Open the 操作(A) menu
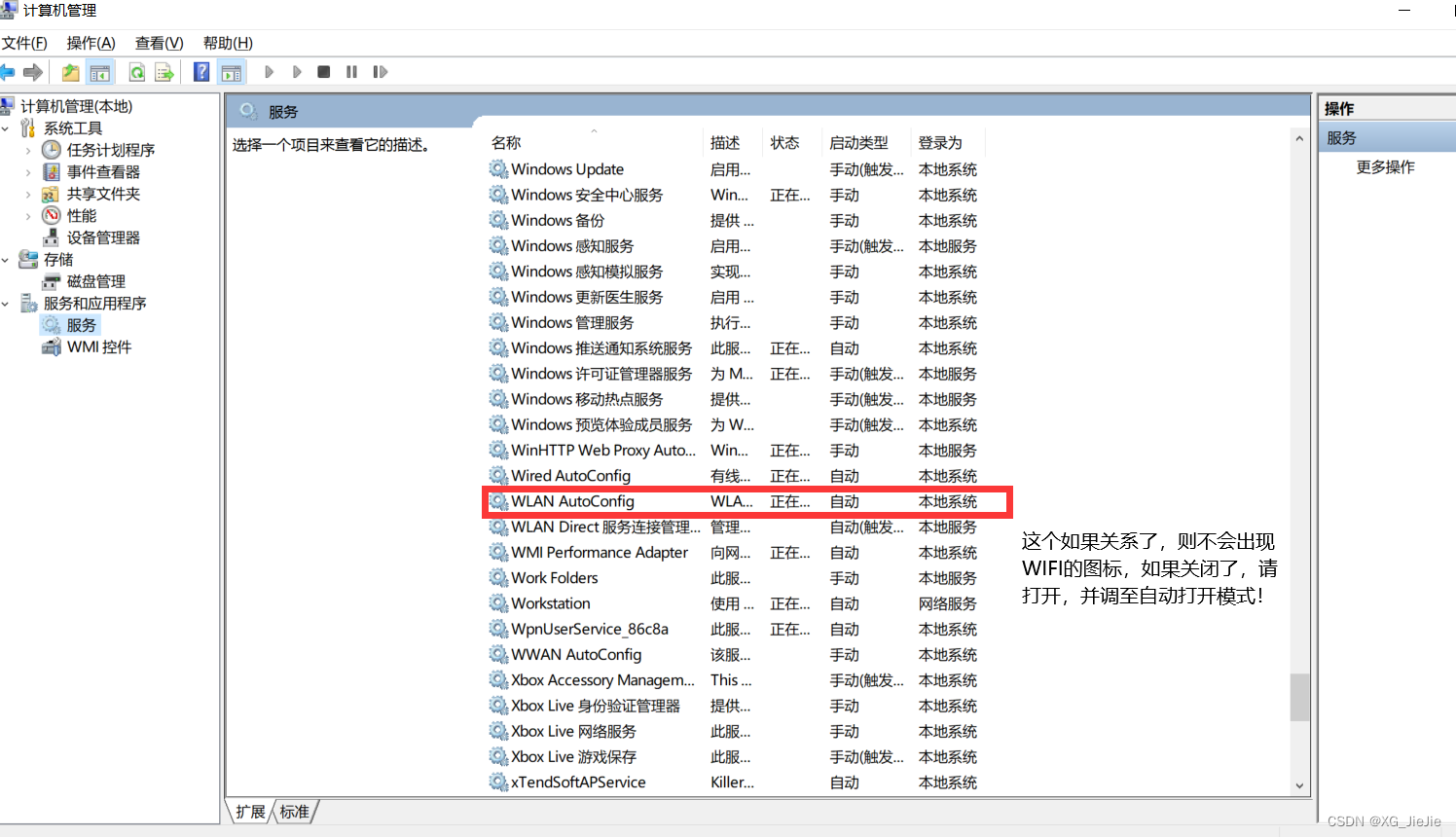 tap(91, 43)
